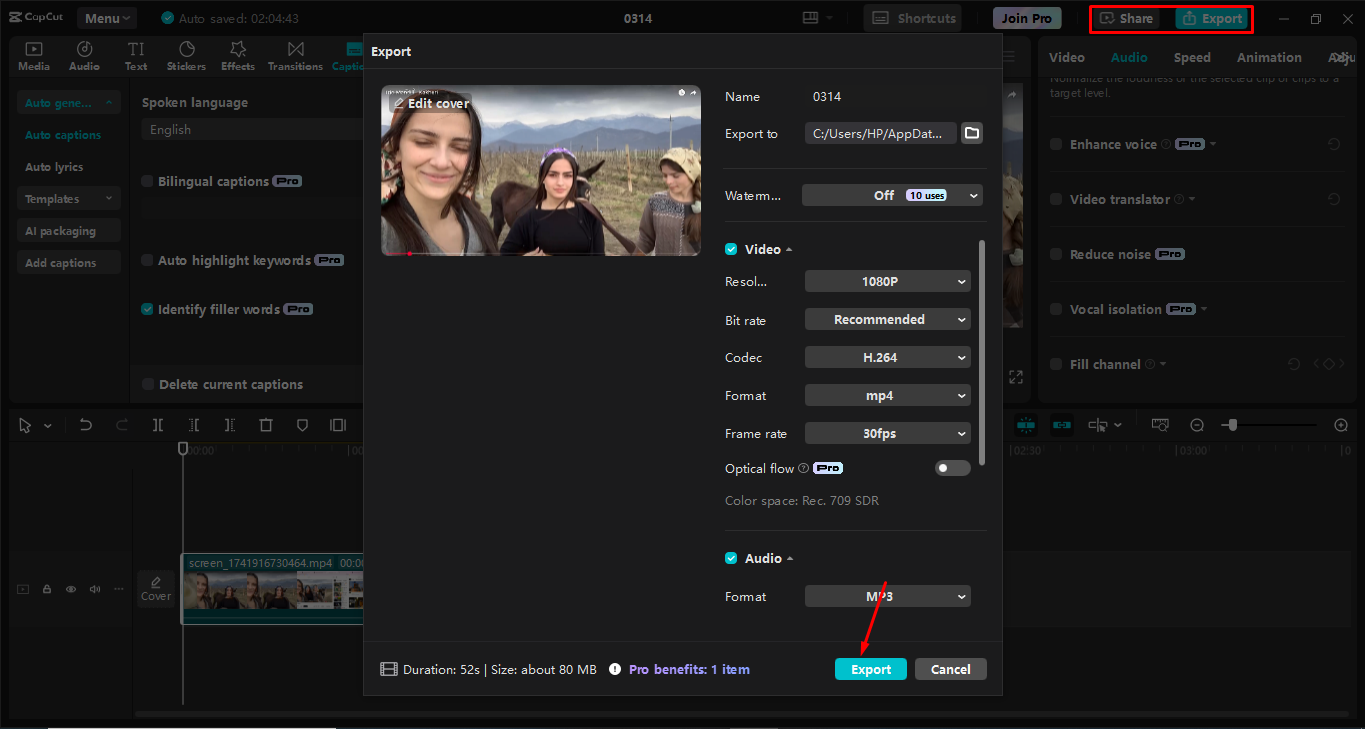Screen dimensions: 1365x729
Task: Click the Zoom out icon near timeline slider
Action: pyautogui.click(x=1197, y=424)
